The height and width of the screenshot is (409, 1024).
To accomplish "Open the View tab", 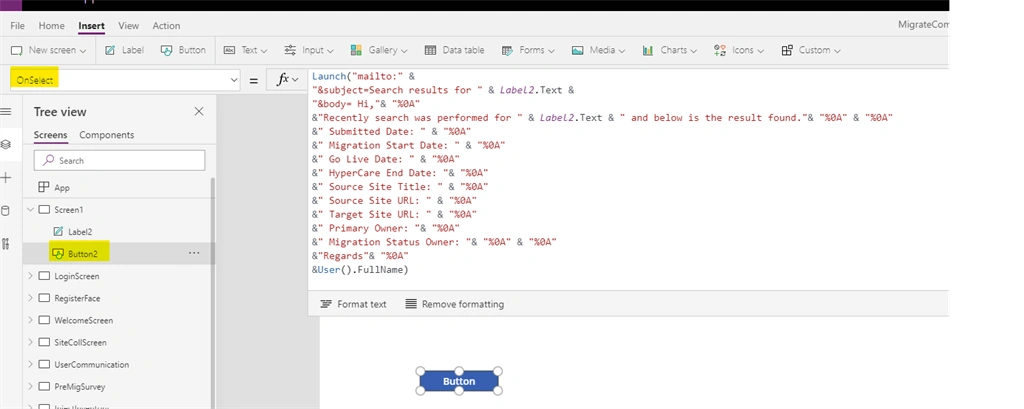I will [x=129, y=25].
